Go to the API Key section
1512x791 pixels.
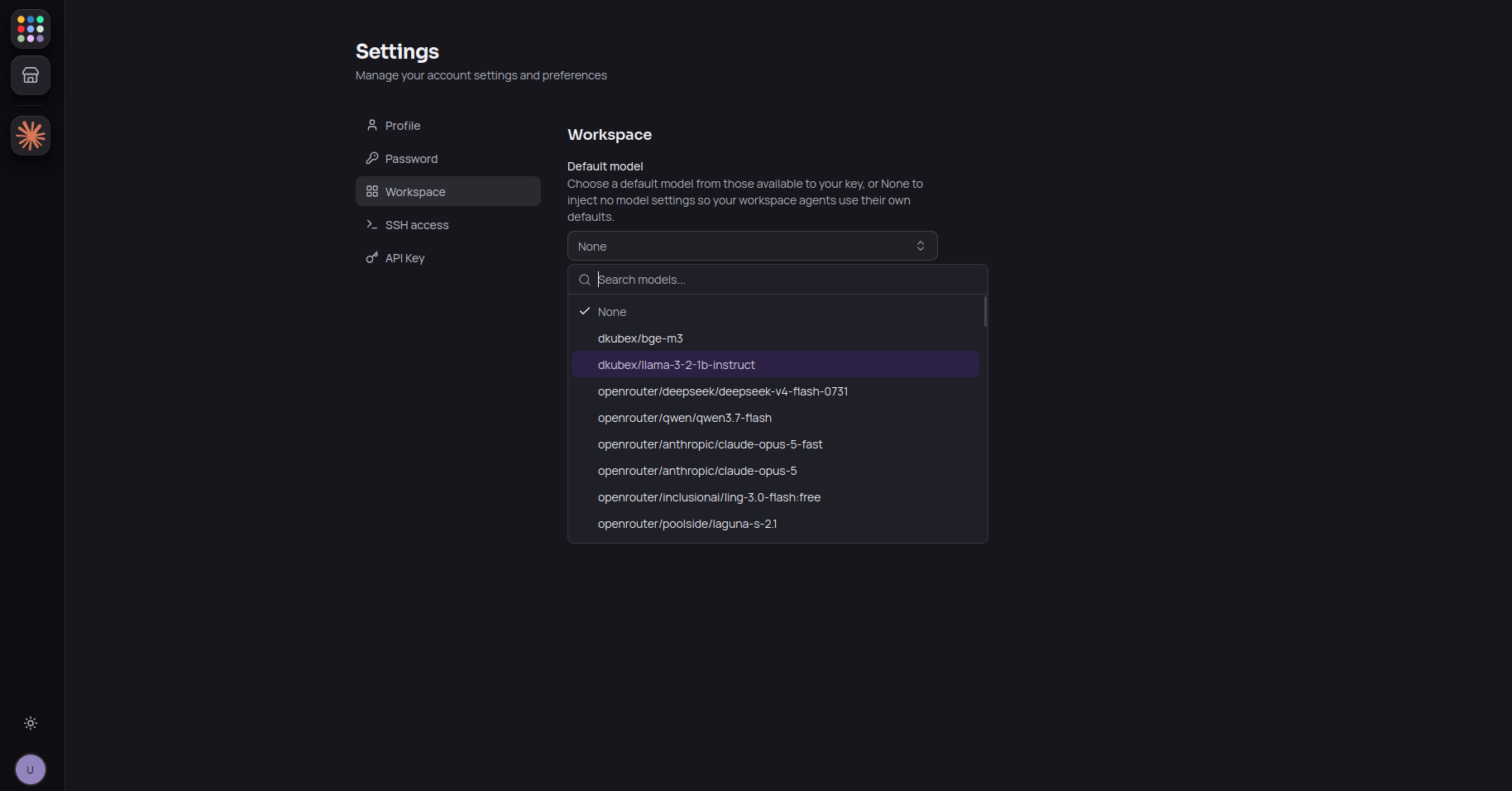(x=448, y=257)
